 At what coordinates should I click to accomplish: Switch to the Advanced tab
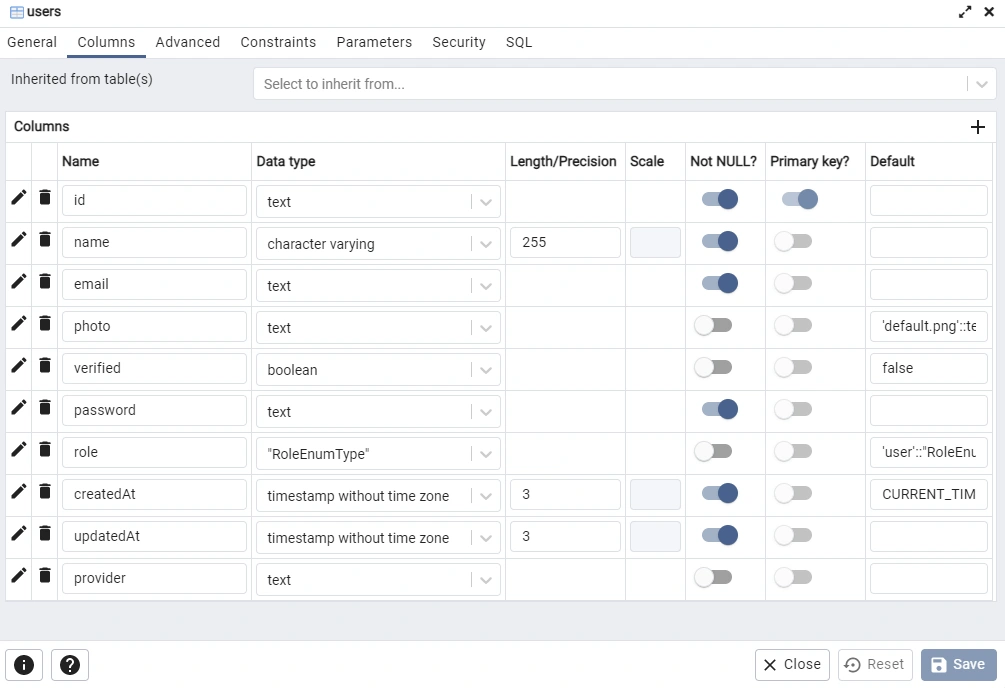click(x=188, y=42)
